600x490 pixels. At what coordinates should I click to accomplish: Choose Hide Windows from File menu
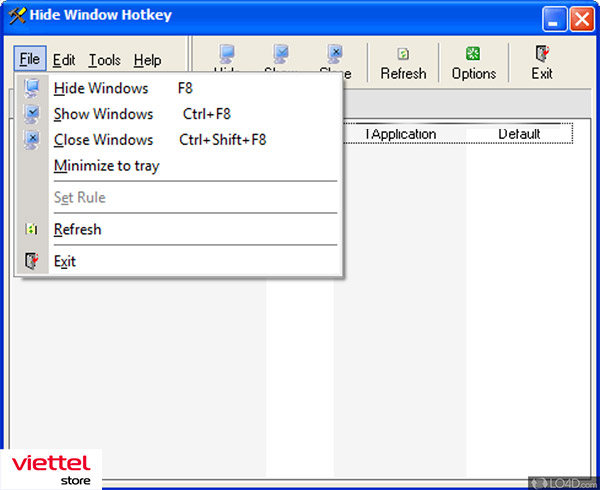178,88
